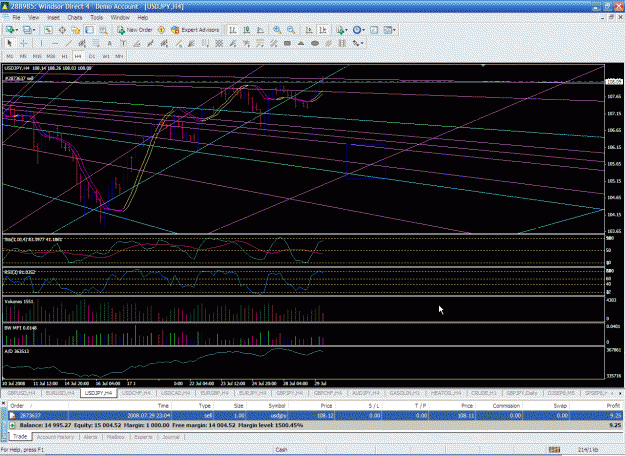This screenshot has height=456, width=625.
Task: Select the MN monthly timeframe
Action: [119, 57]
